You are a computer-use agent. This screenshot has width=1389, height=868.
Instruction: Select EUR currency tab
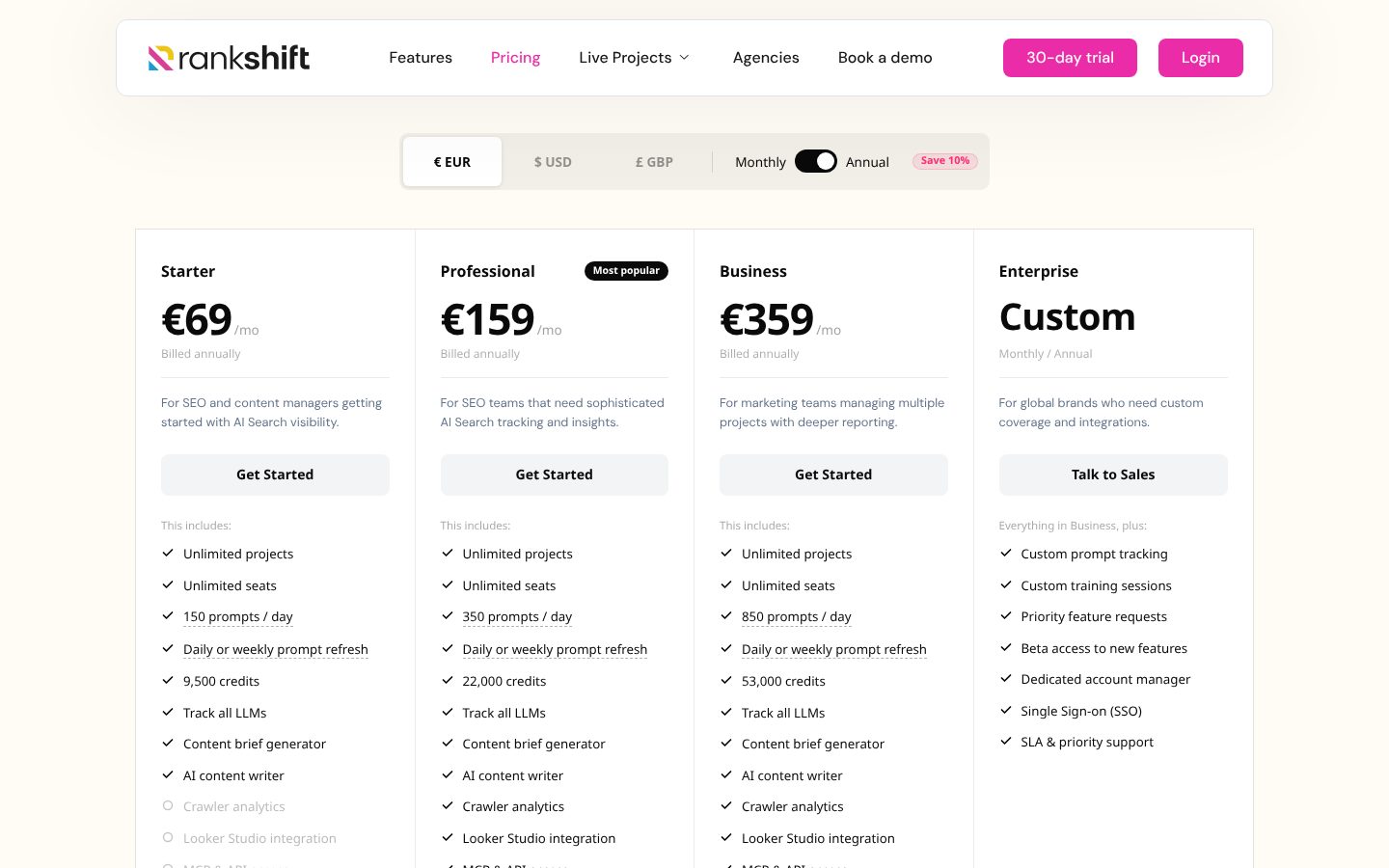tap(452, 162)
